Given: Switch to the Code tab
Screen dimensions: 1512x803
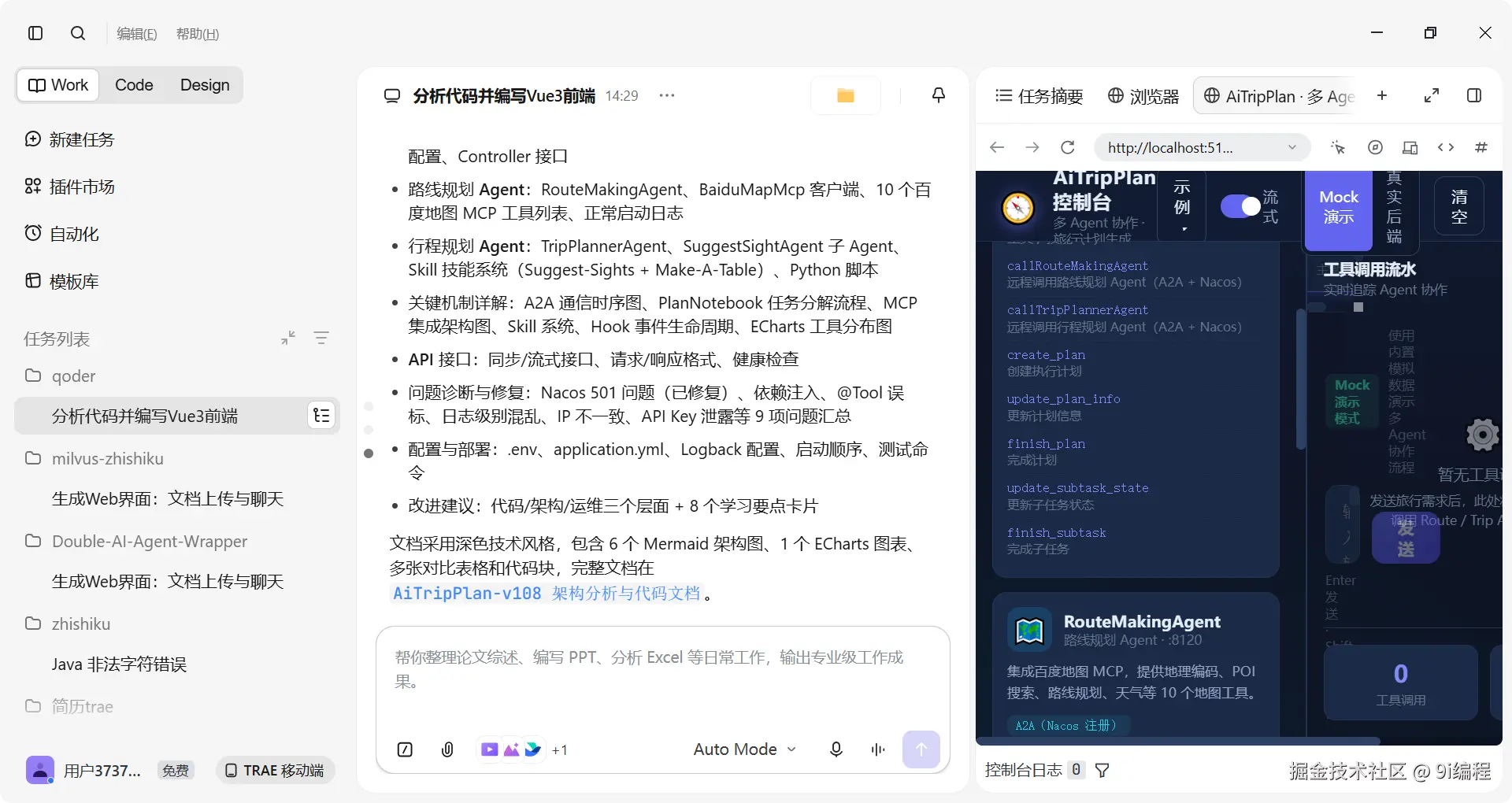Looking at the screenshot, I should pyautogui.click(x=134, y=85).
